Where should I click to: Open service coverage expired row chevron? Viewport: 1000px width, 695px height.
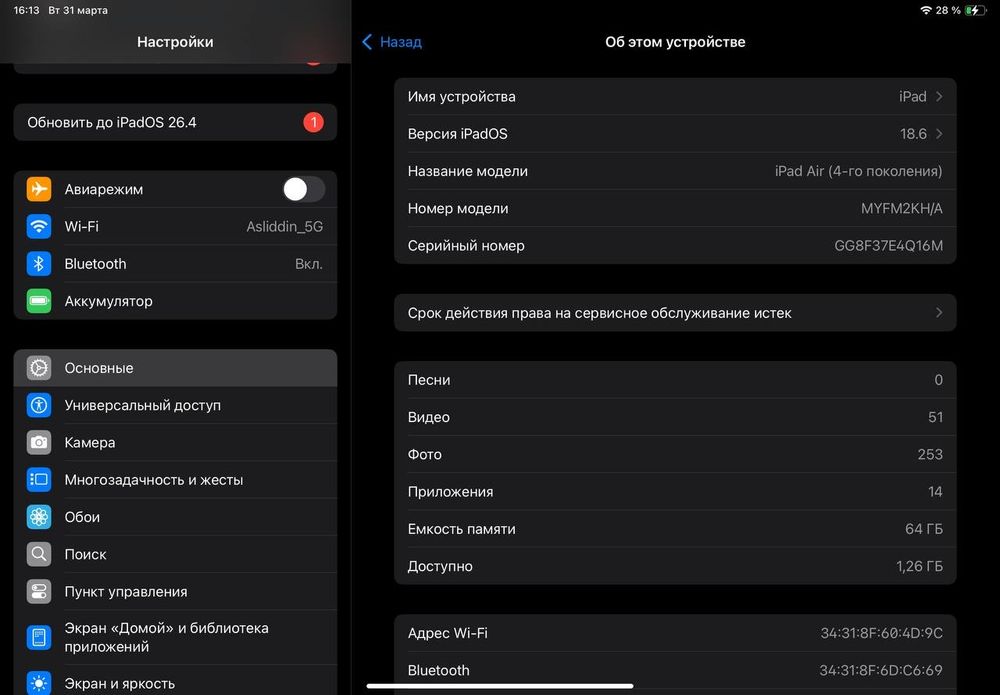[x=939, y=312]
